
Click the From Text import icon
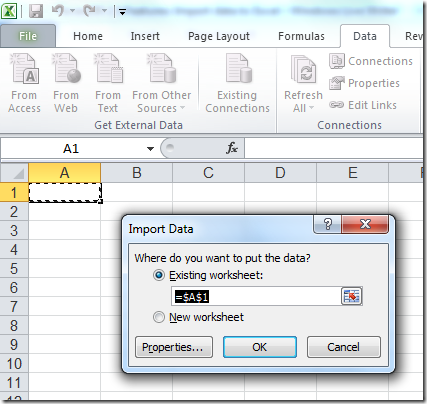tap(109, 68)
